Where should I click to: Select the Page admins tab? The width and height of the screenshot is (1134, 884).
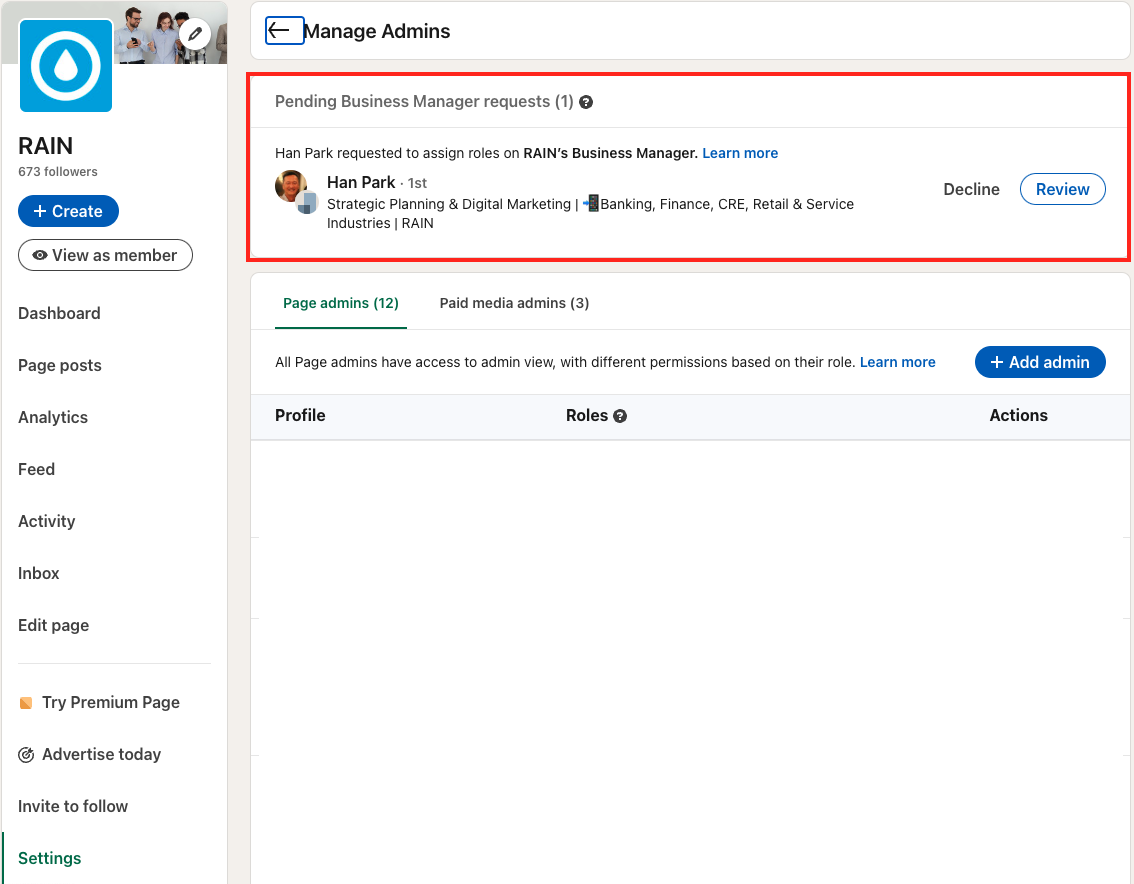coord(341,303)
